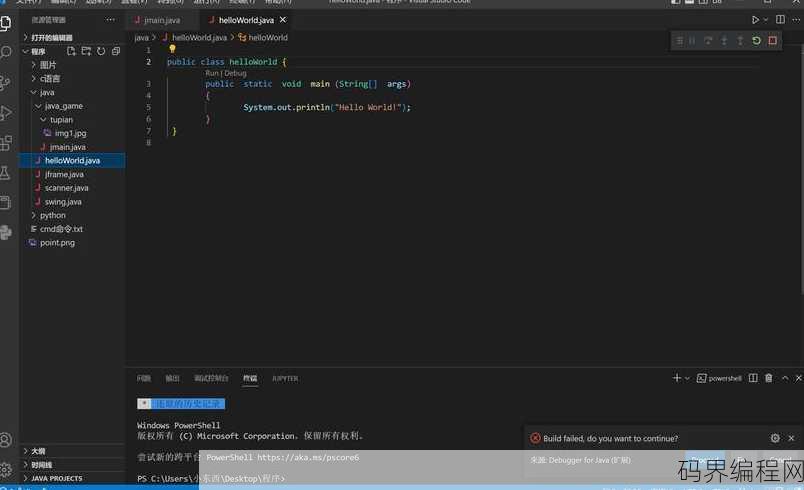Open run options dropdown arrow
This screenshot has height=490, width=804.
pyautogui.click(x=766, y=20)
